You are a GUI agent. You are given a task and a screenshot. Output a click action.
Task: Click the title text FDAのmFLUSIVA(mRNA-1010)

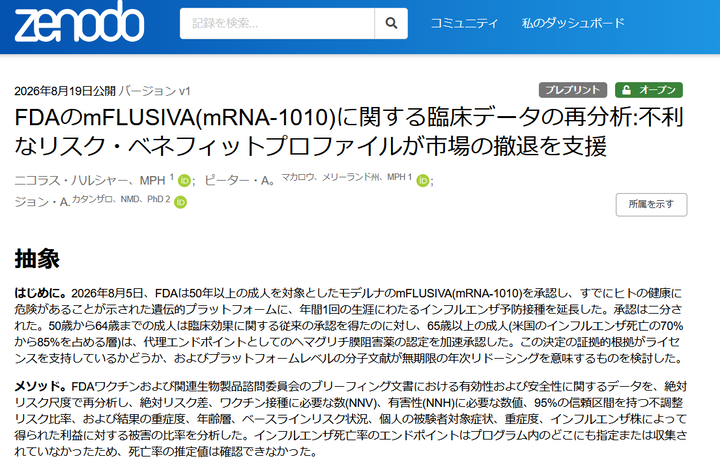point(175,118)
